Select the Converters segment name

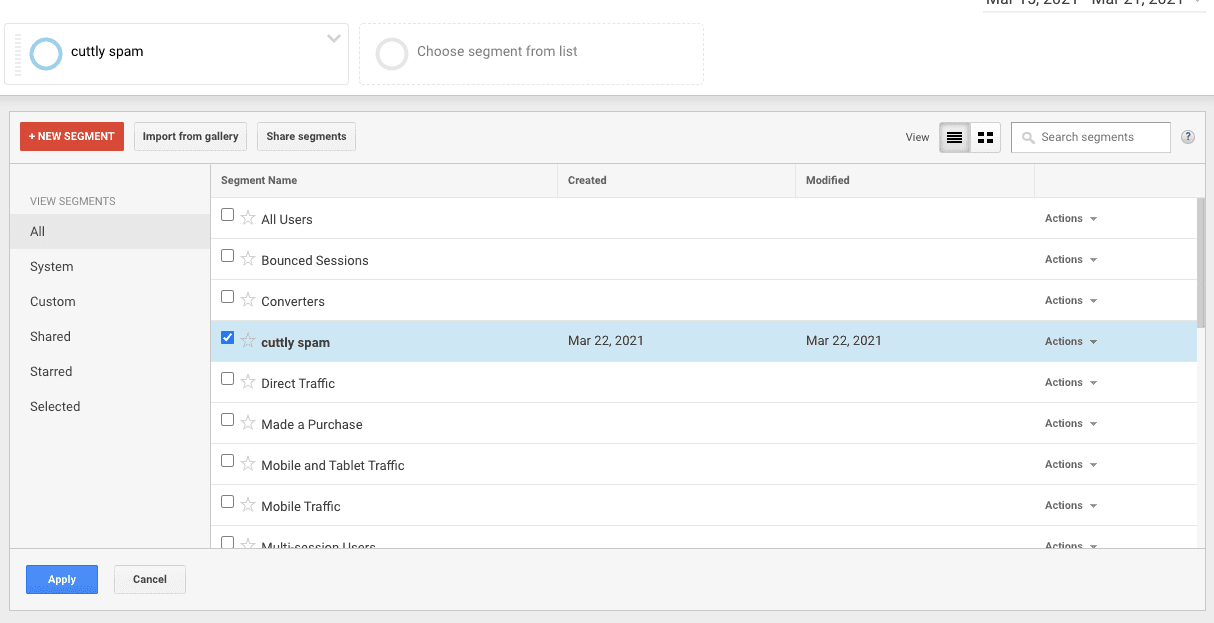point(293,301)
